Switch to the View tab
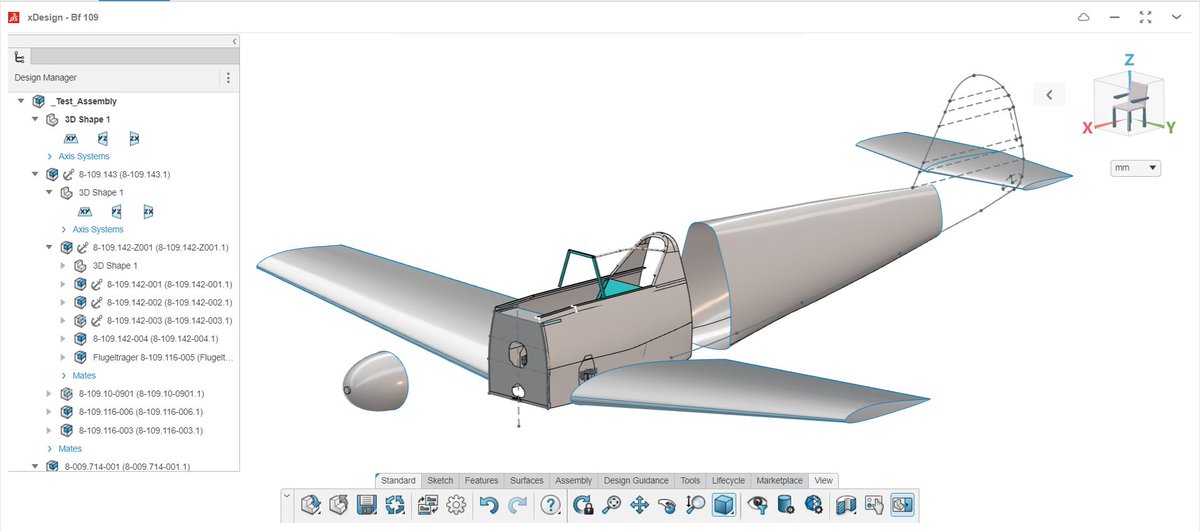This screenshot has width=1200, height=531. tap(822, 481)
